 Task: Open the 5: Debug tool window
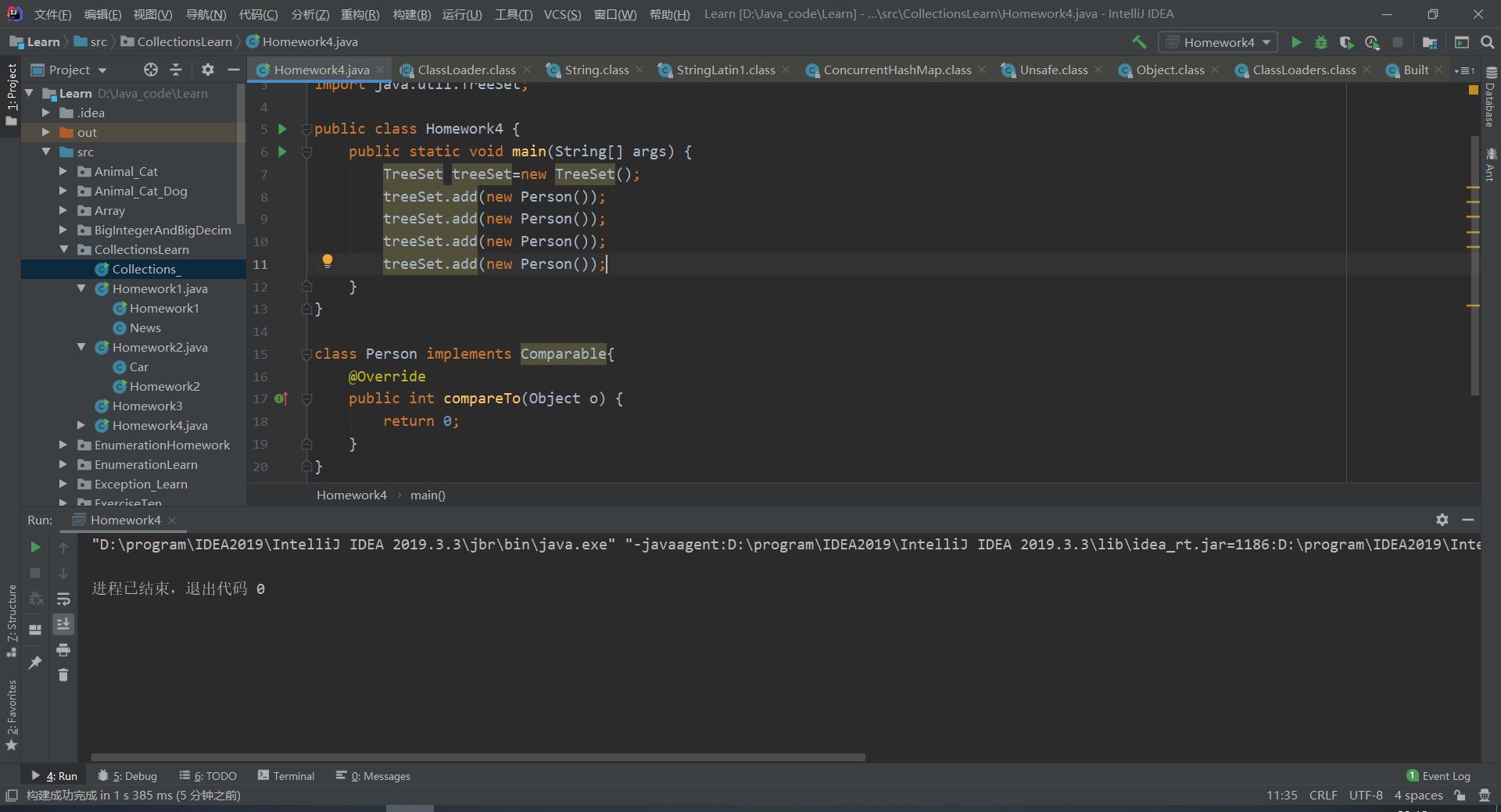coord(127,776)
